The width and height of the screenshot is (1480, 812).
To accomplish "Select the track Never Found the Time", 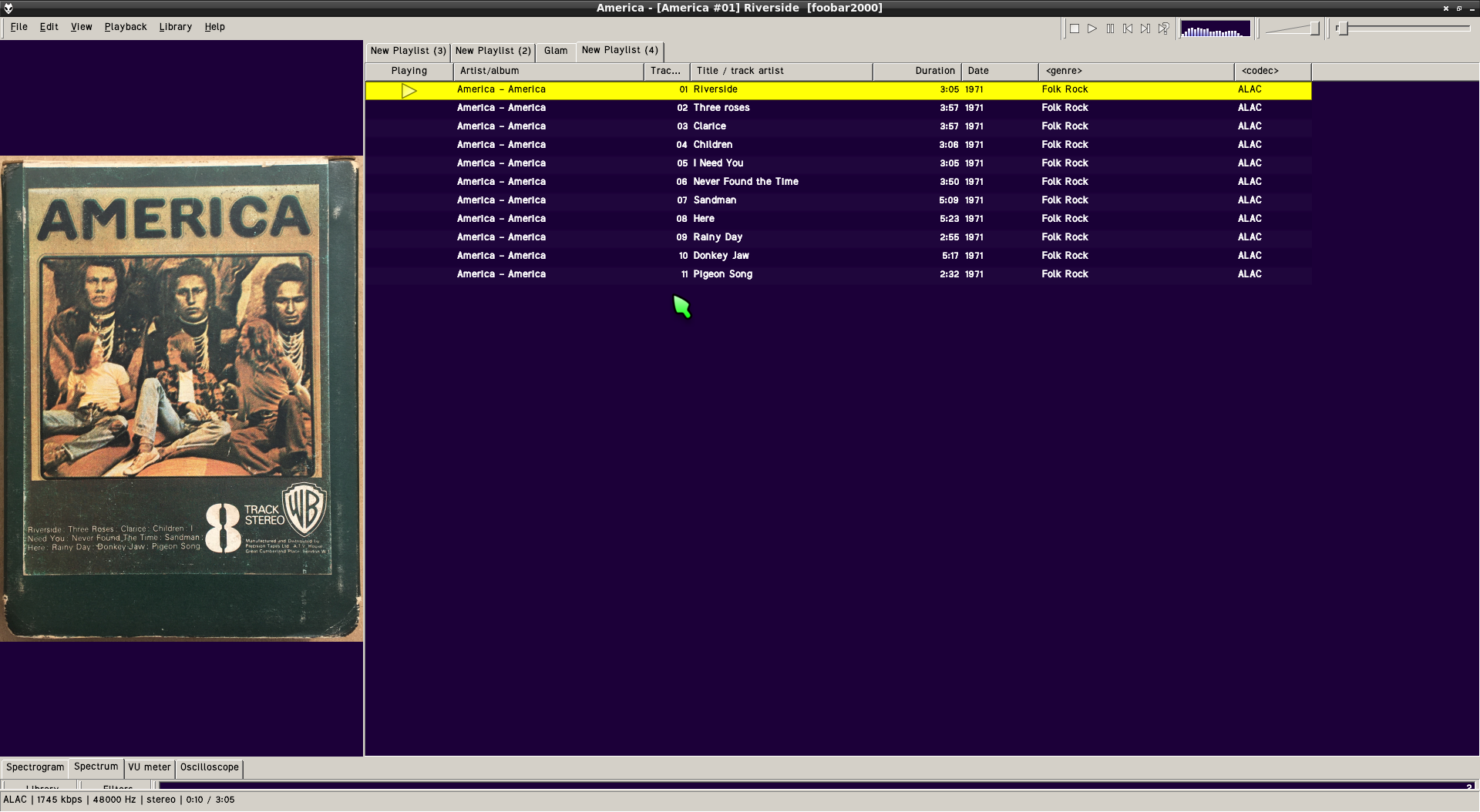I will click(838, 183).
